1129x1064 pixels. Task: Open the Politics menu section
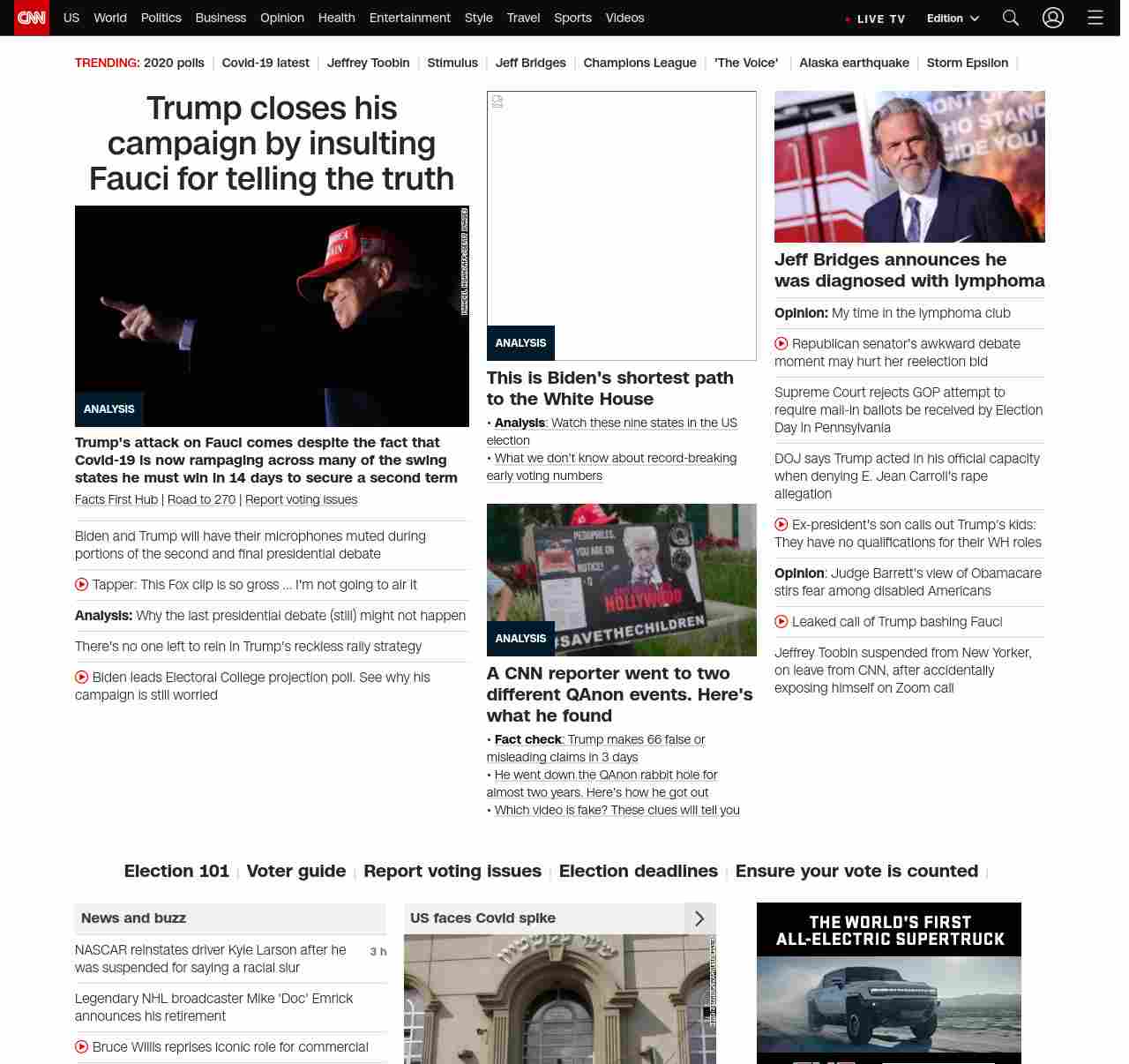click(161, 18)
